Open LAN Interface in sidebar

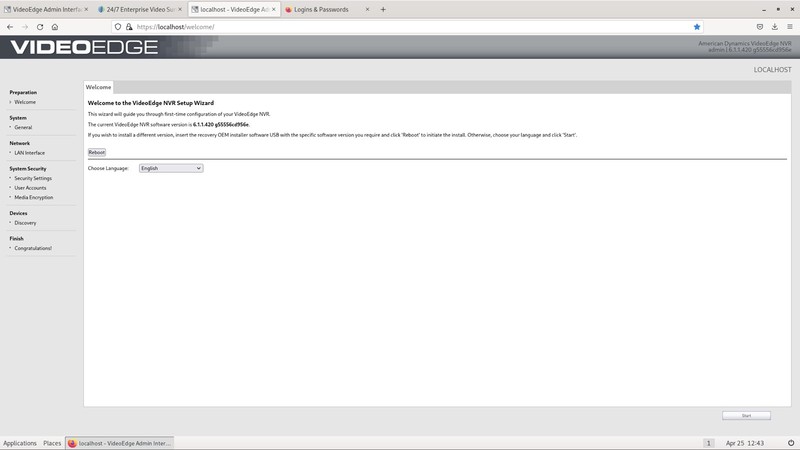pyautogui.click(x=30, y=153)
